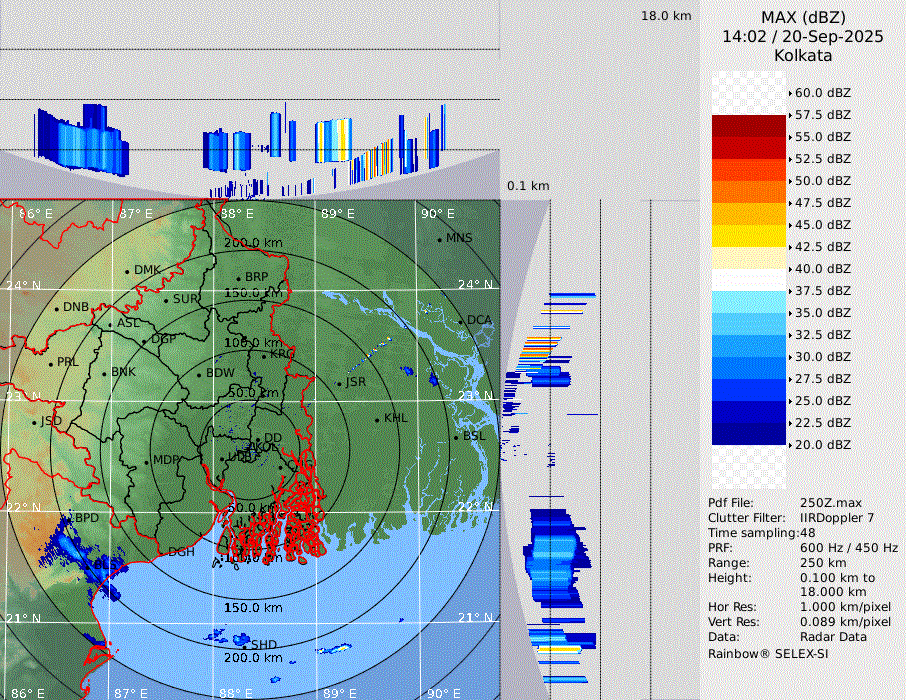This screenshot has width=906, height=700.
Task: Select the yellow swatch below 45.0 dBZ
Action: click(749, 236)
